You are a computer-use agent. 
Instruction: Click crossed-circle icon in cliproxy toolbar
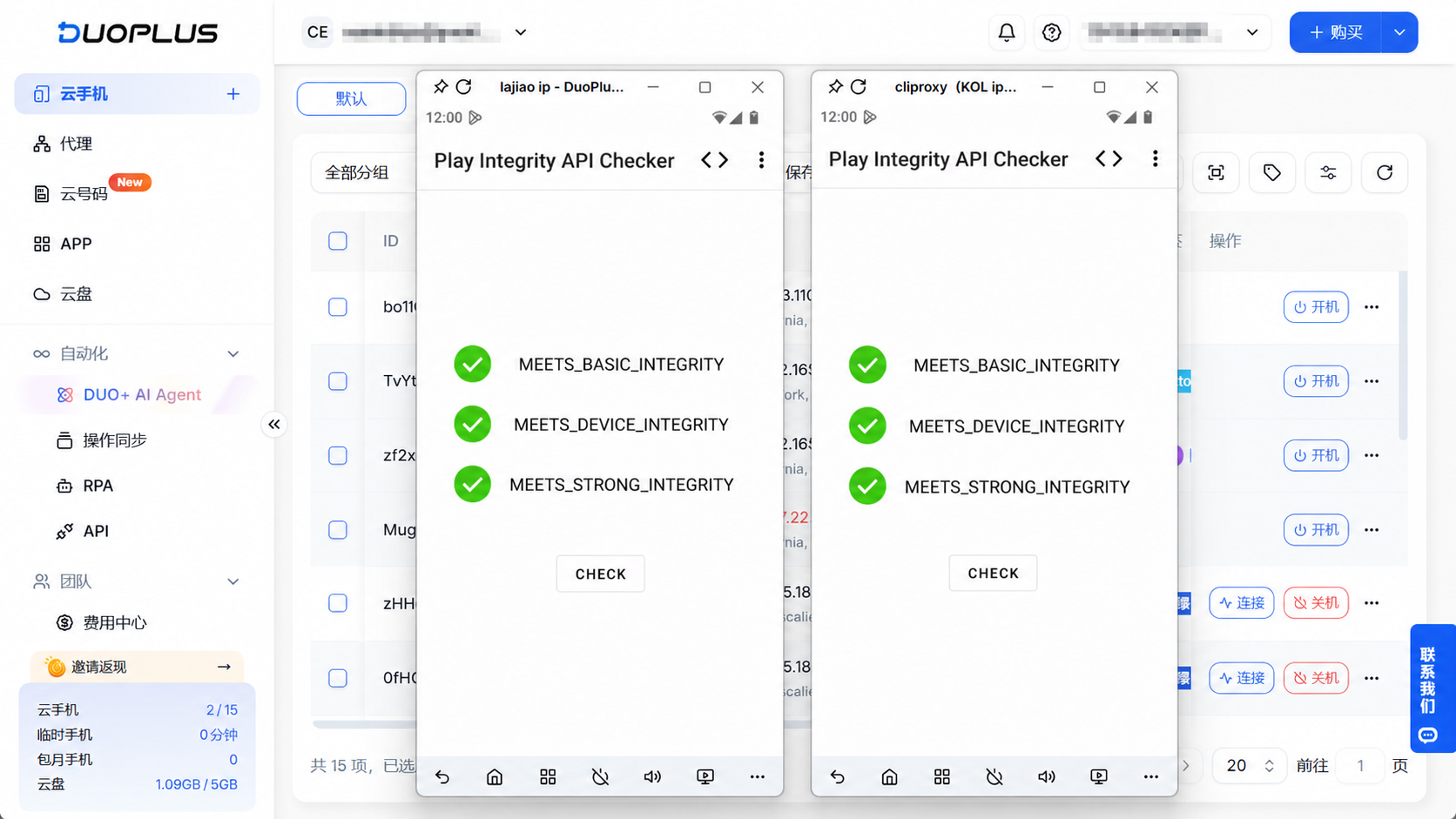[994, 776]
